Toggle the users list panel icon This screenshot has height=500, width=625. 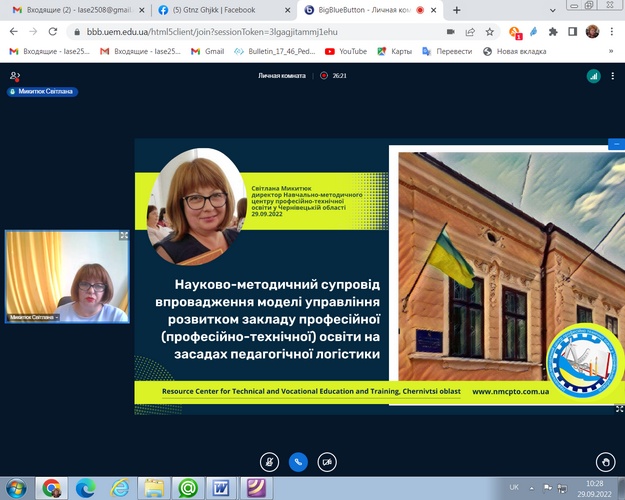(x=15, y=75)
